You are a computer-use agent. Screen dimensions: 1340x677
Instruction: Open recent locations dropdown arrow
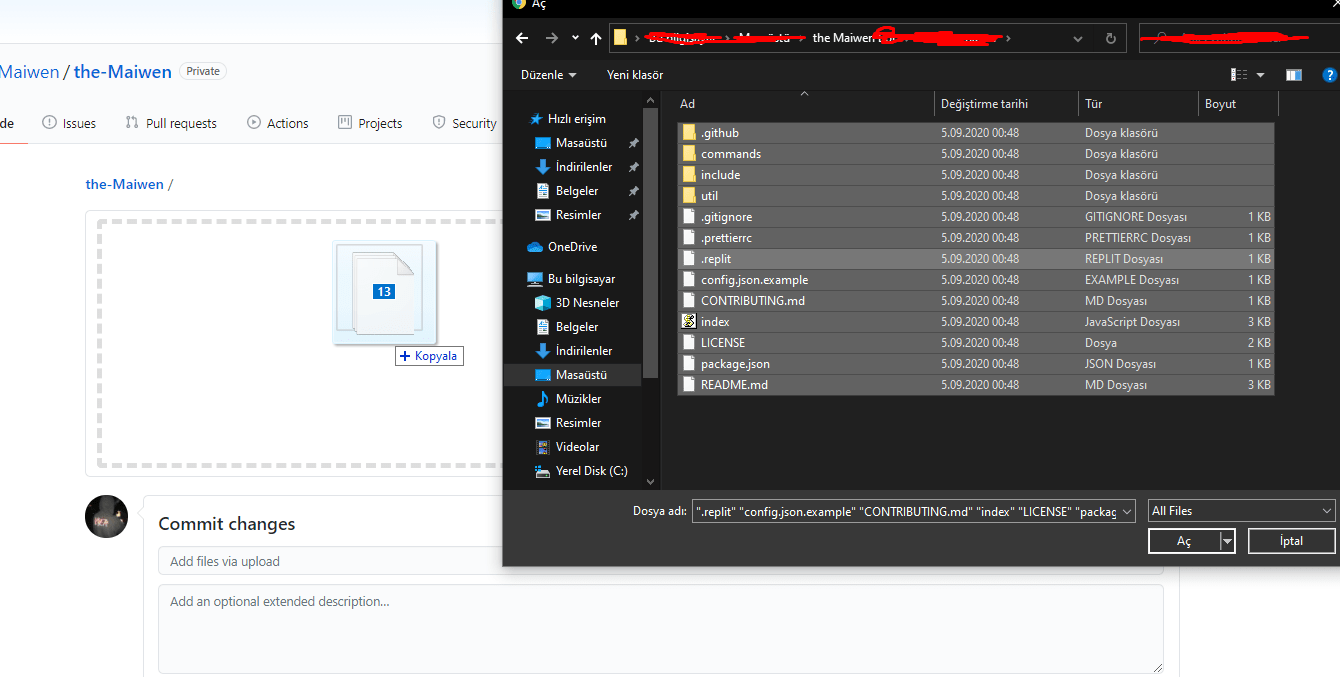tap(575, 38)
